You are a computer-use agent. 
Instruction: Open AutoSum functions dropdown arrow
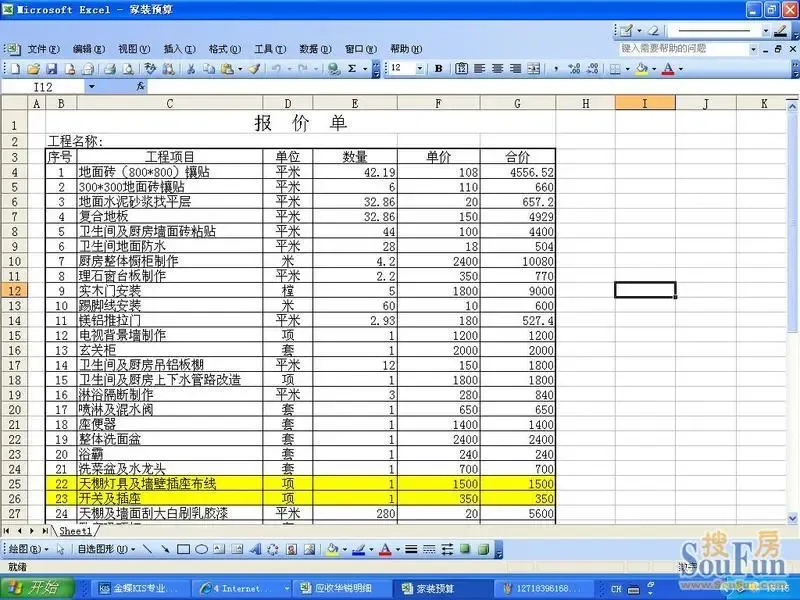pyautogui.click(x=365, y=69)
